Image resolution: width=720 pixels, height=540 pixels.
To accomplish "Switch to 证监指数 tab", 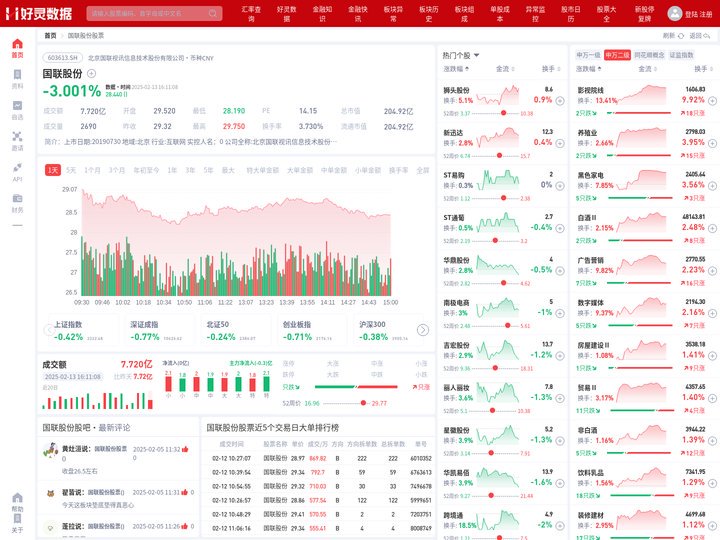I will [x=681, y=55].
